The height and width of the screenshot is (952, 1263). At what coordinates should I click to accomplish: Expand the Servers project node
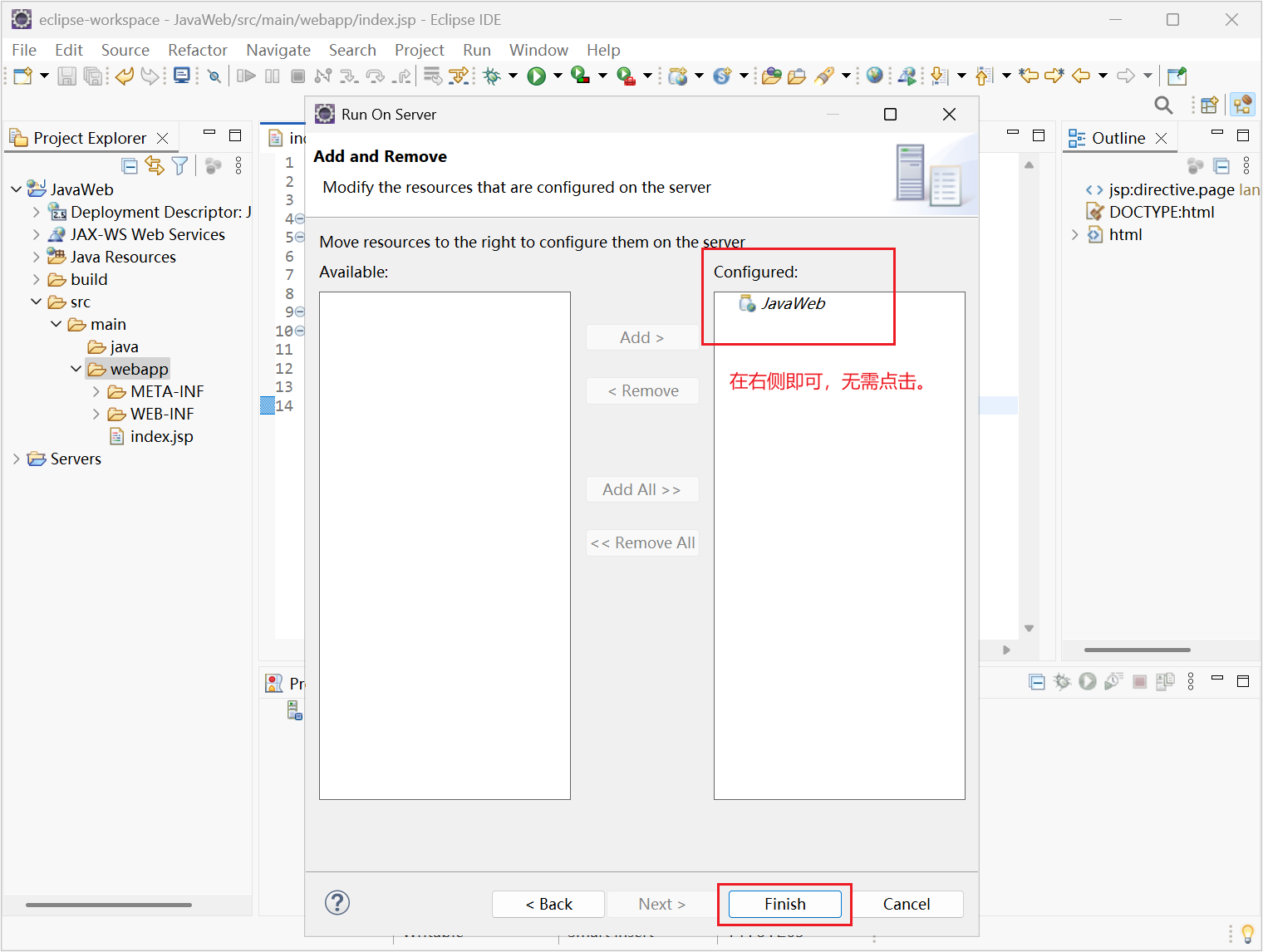[16, 459]
